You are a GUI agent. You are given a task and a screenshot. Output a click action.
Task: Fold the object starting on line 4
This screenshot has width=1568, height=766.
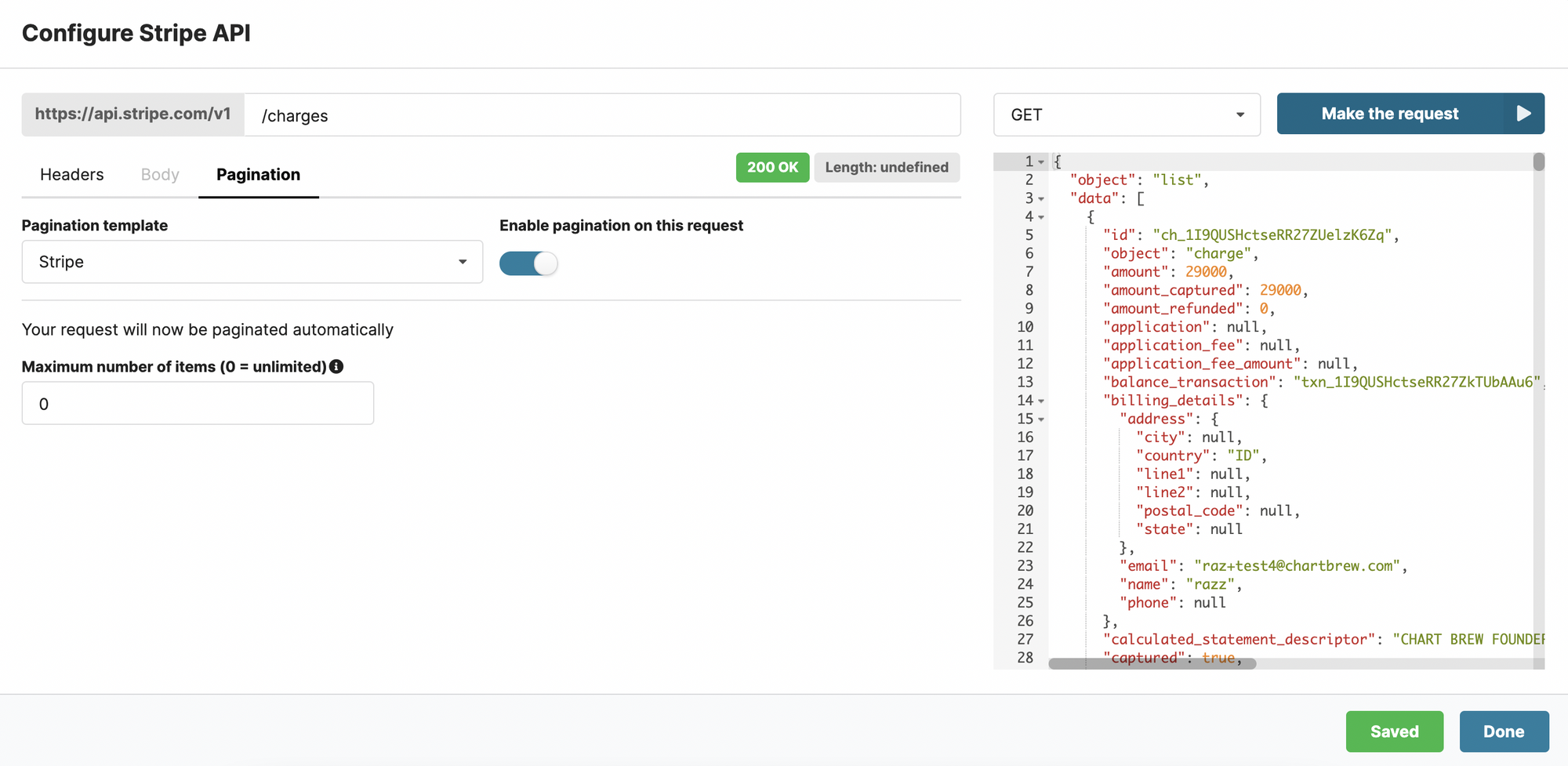(1041, 217)
